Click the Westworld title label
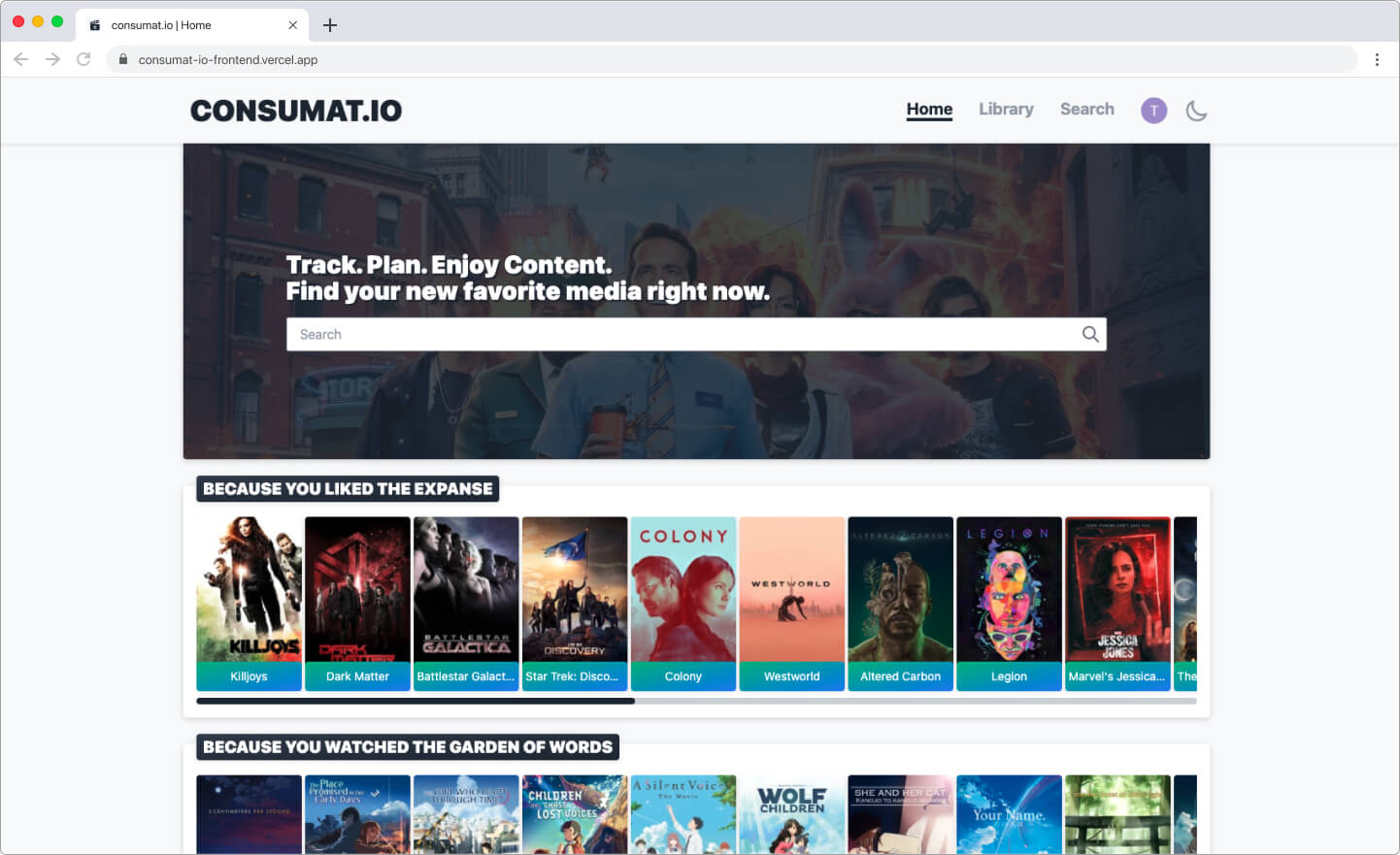 [x=792, y=676]
